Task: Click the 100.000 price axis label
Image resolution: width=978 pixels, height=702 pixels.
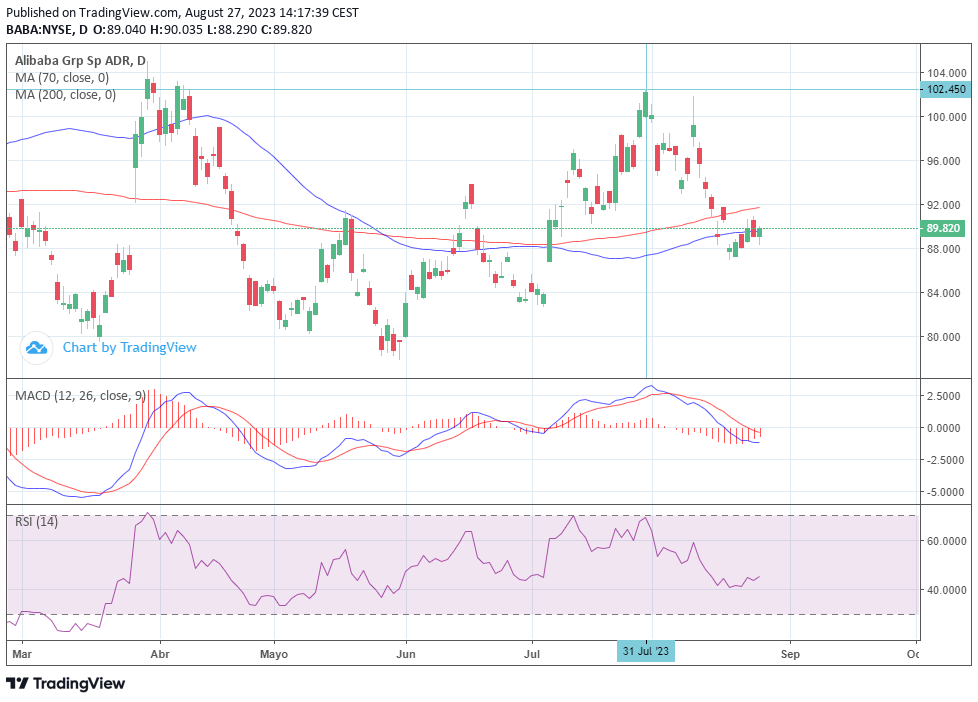Action: click(x=946, y=117)
